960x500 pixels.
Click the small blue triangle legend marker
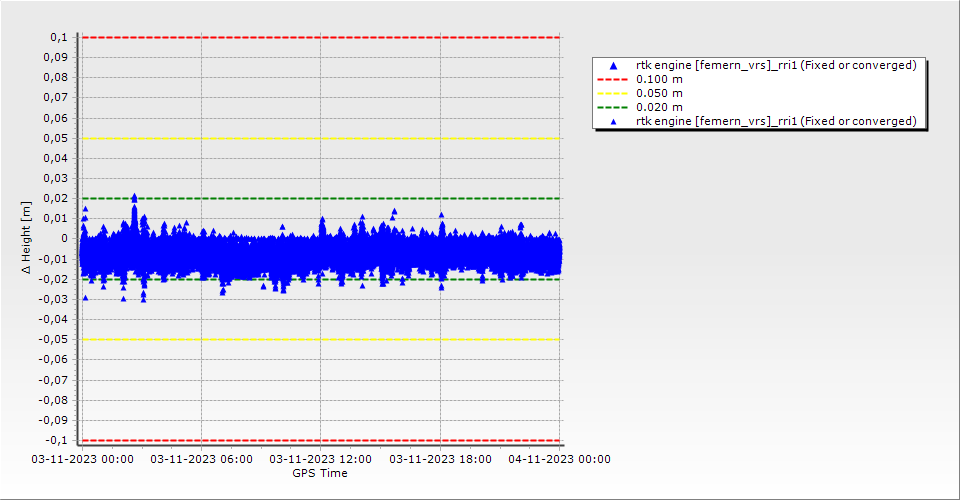(614, 121)
